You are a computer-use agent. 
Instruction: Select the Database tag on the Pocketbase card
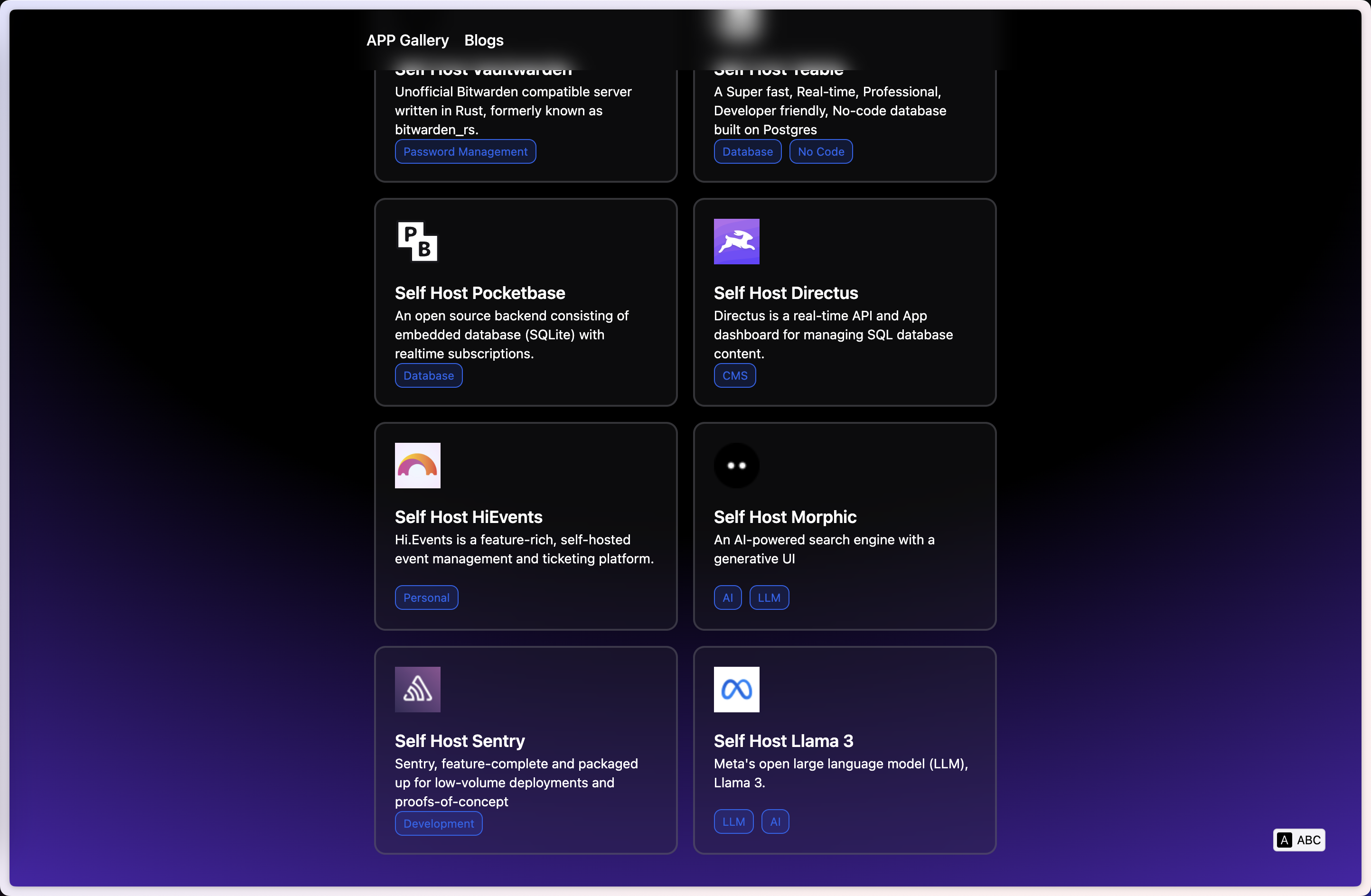[429, 375]
